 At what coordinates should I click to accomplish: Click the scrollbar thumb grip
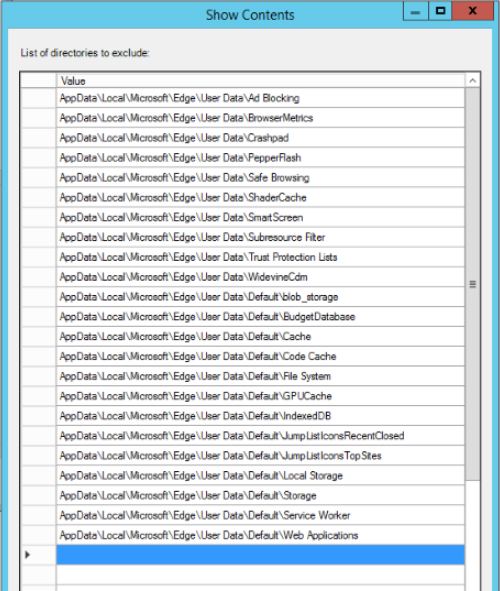click(472, 284)
